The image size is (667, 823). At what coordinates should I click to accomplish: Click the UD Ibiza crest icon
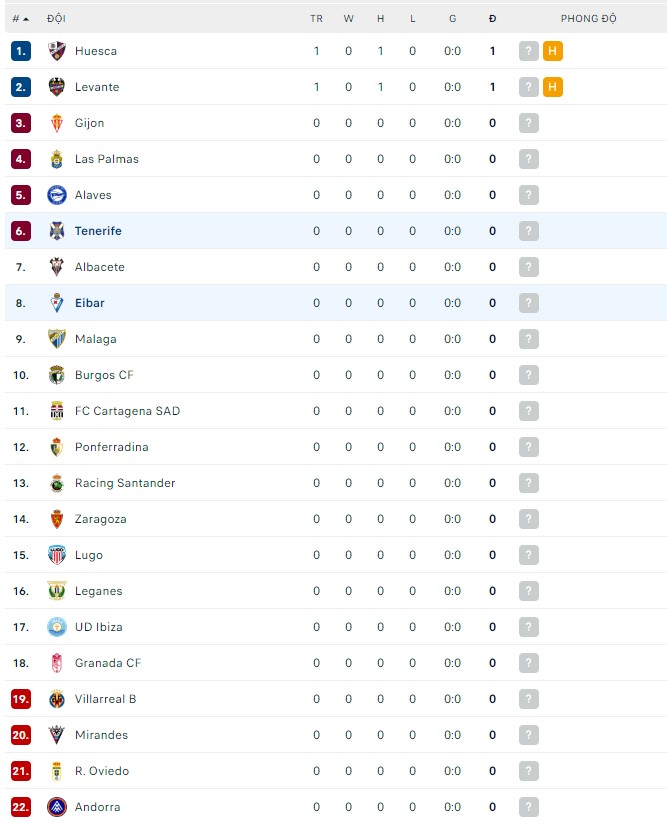click(x=57, y=627)
